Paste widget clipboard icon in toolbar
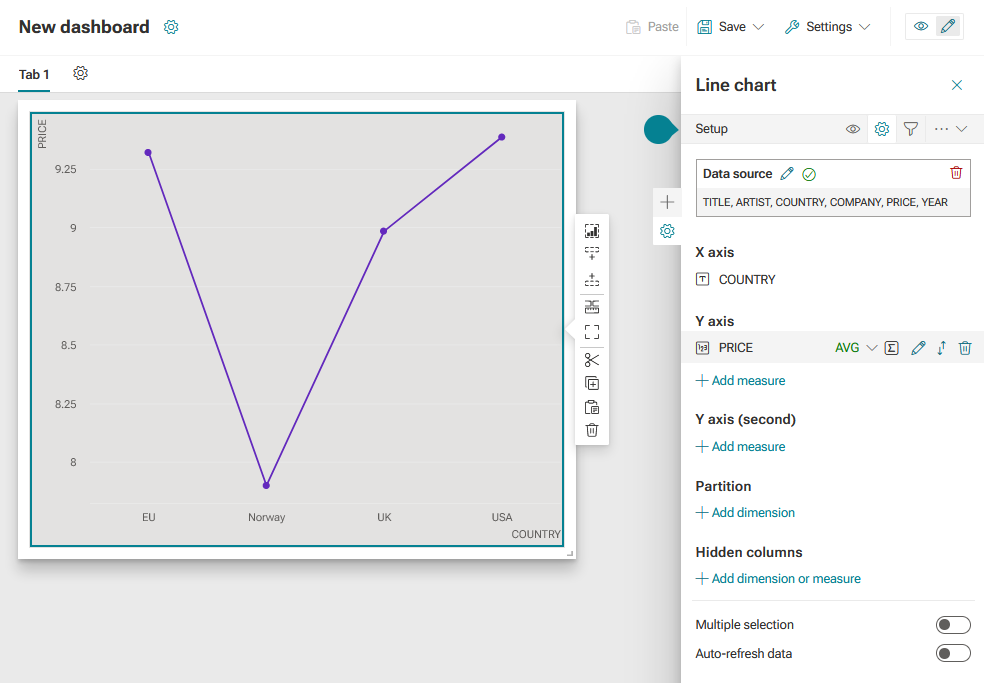 tap(592, 407)
